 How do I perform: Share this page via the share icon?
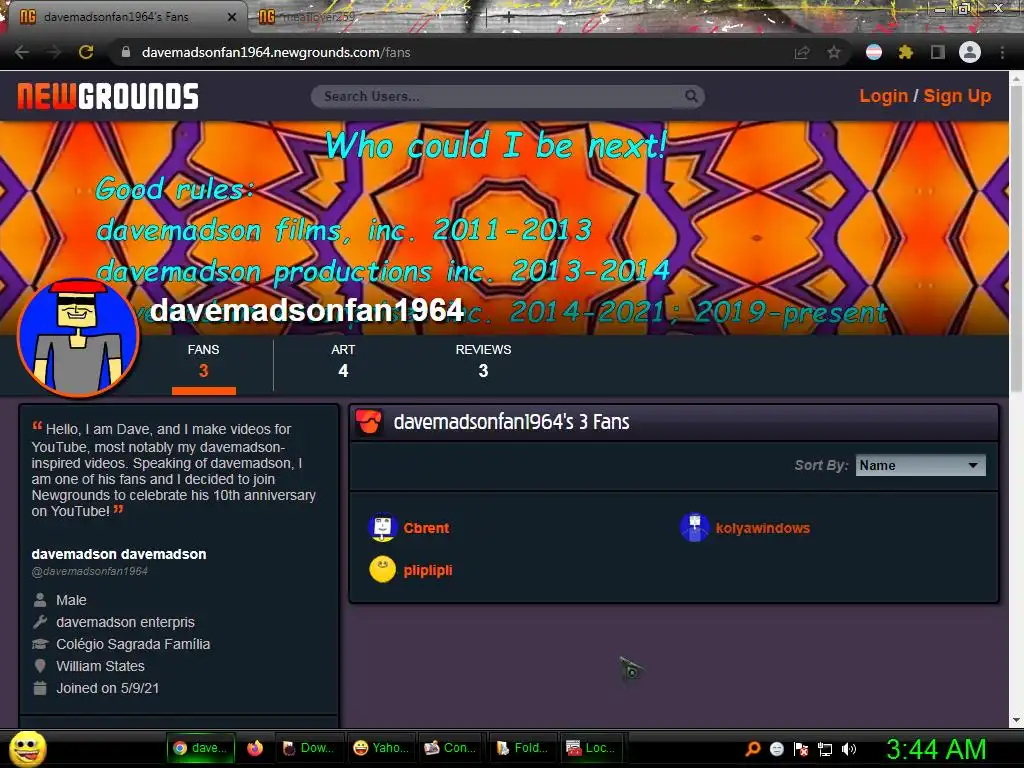802,52
